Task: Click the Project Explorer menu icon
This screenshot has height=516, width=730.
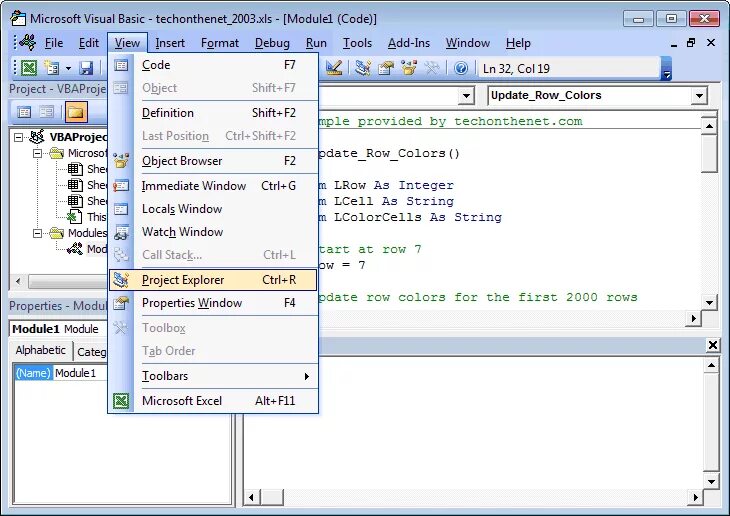Action: coord(121,280)
